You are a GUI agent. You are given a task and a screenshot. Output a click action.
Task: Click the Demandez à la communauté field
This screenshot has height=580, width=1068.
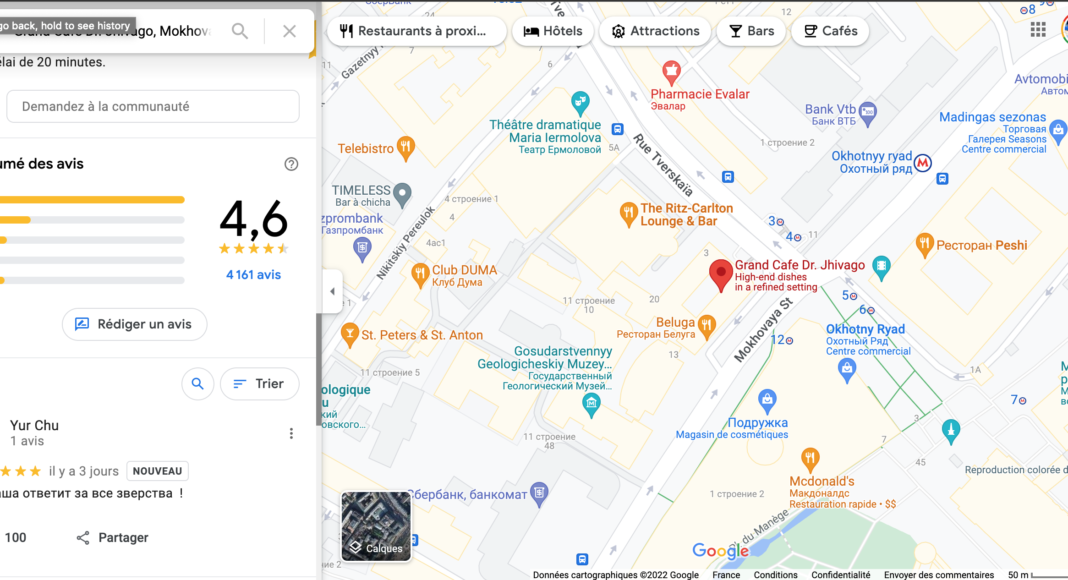(x=153, y=106)
